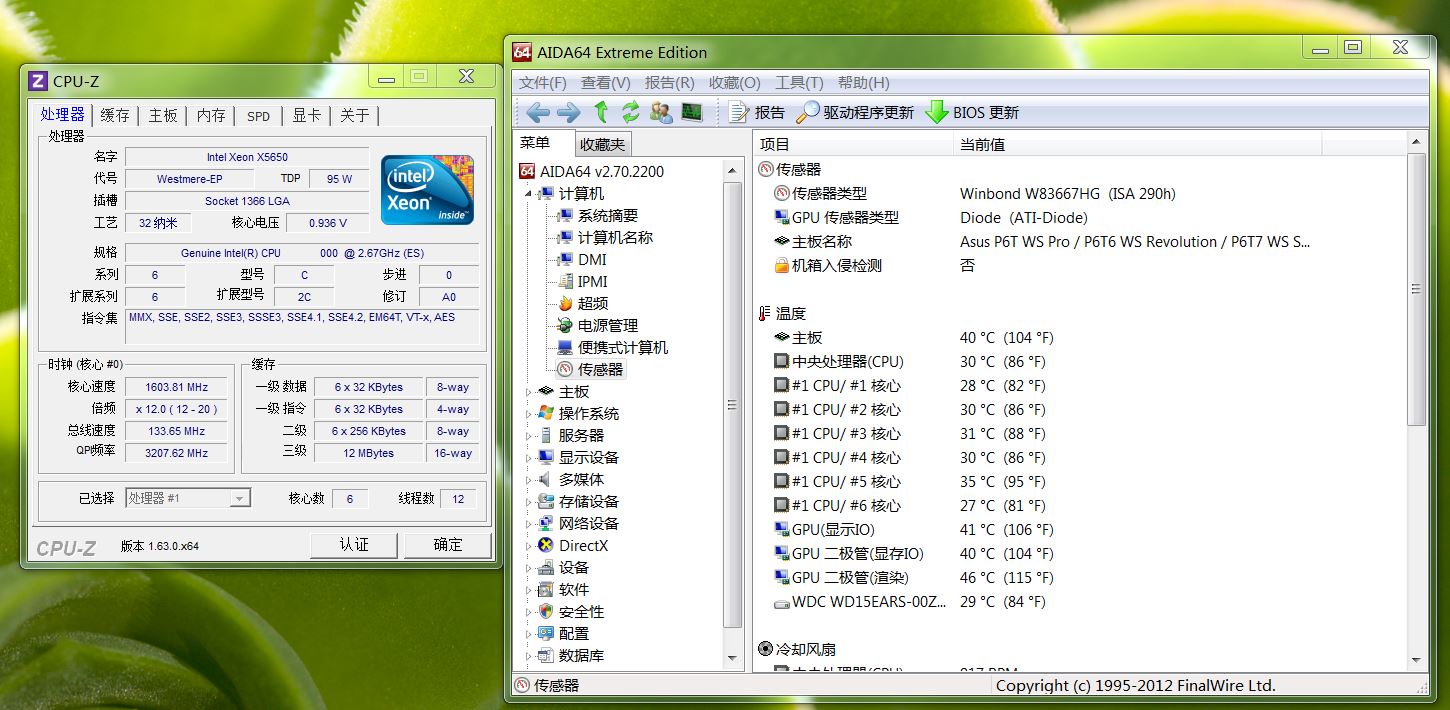Switch to 关于 tab in CPU-Z
The width and height of the screenshot is (1450, 710).
(354, 115)
